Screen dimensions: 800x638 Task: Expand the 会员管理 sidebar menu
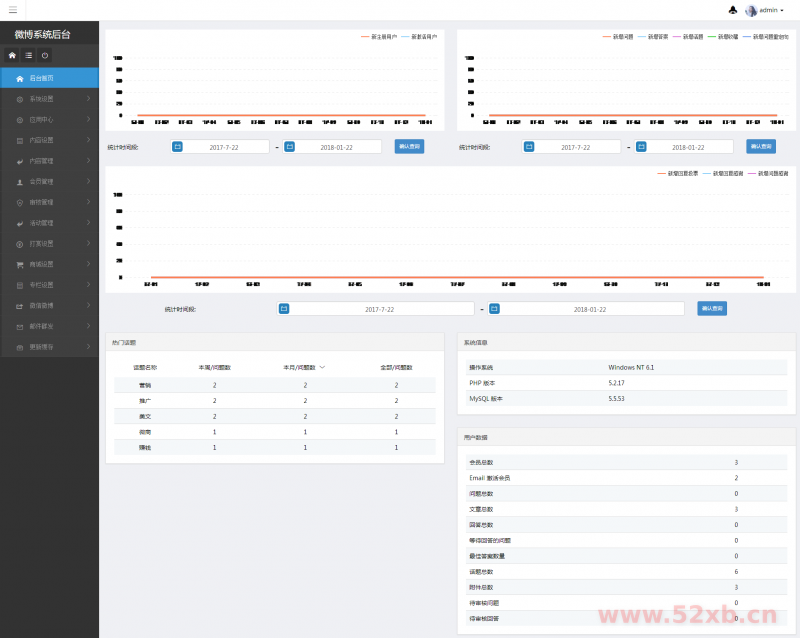click(49, 182)
